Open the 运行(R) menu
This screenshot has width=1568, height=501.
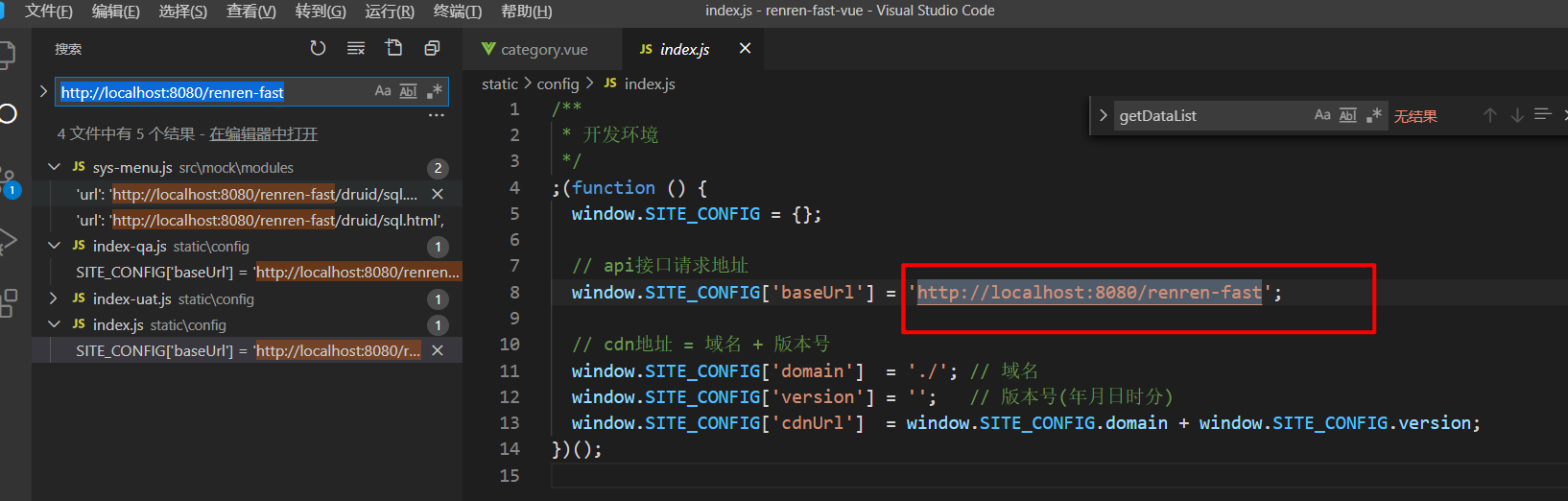tap(390, 11)
